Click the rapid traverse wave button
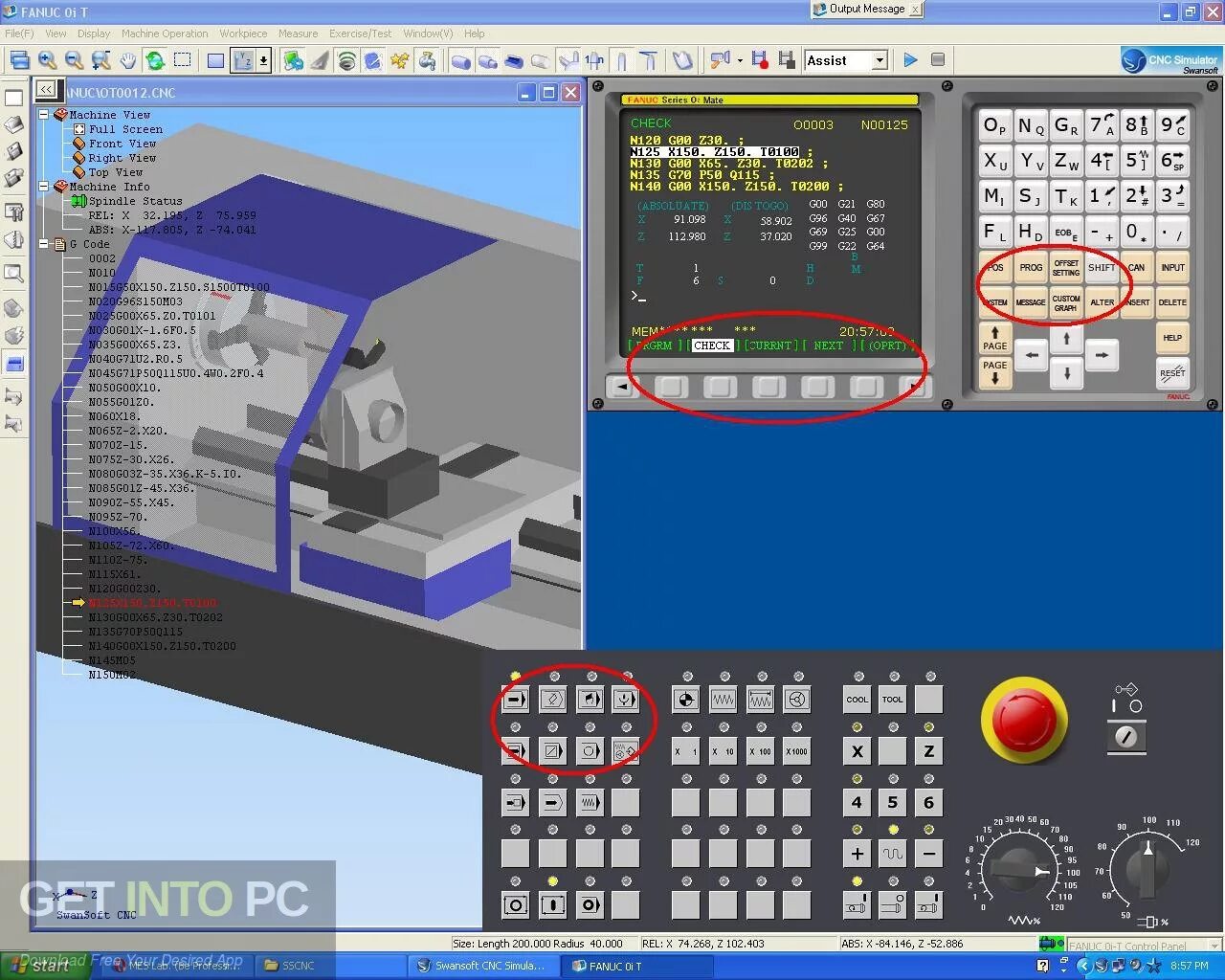 pyautogui.click(x=893, y=854)
